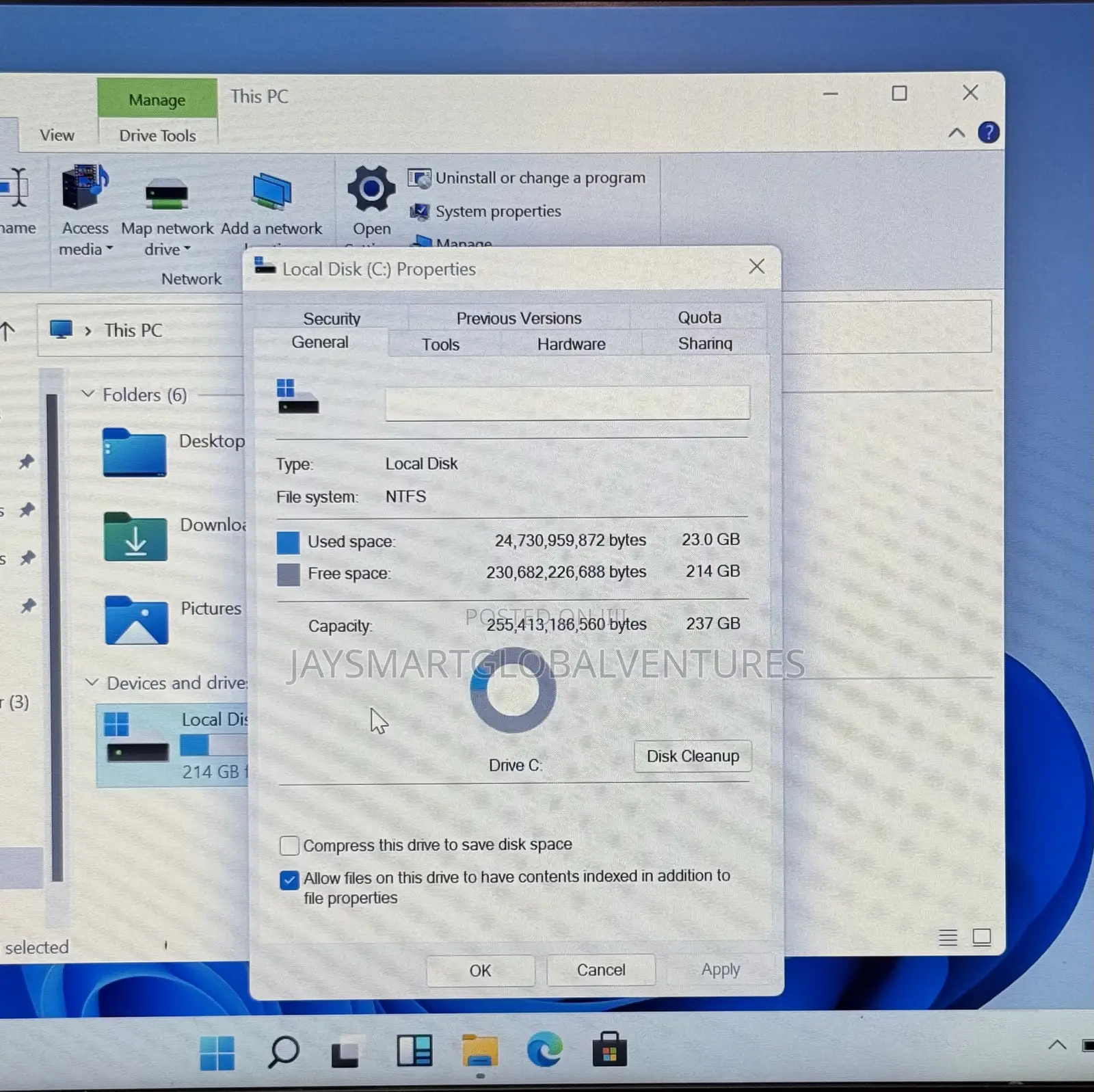1094x1092 pixels.
Task: Switch to details view layout icon
Action: click(948, 937)
